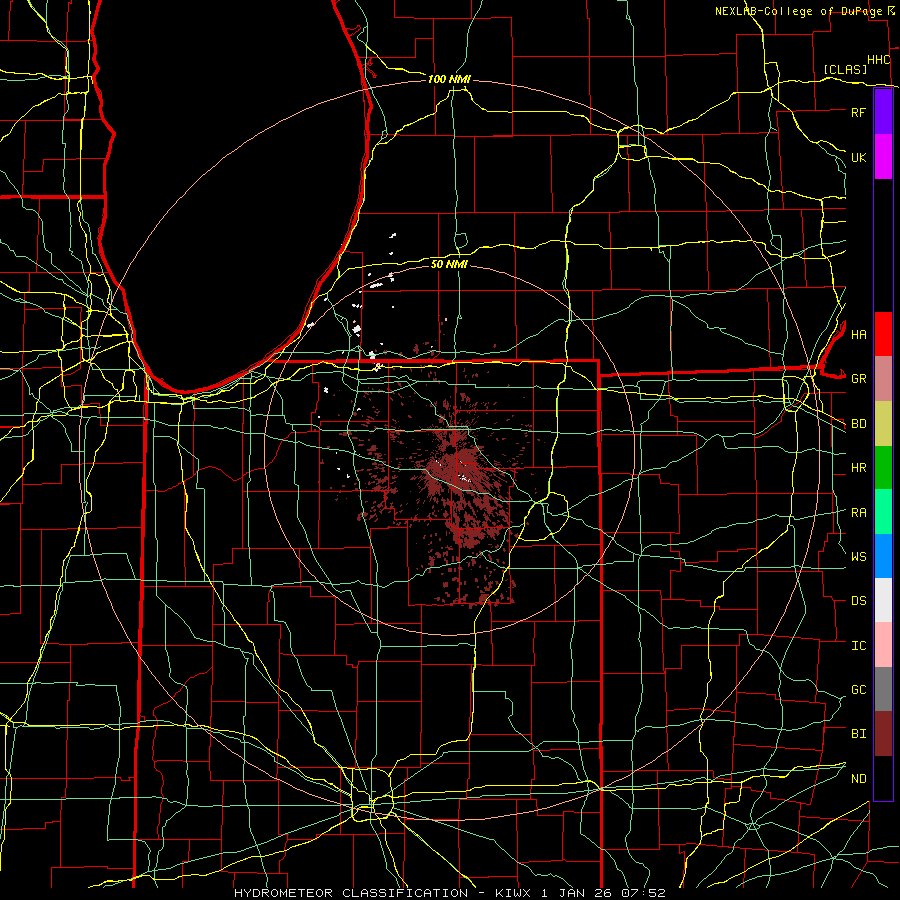This screenshot has width=900, height=900.
Task: Click the BI legend label
Action: (x=858, y=734)
